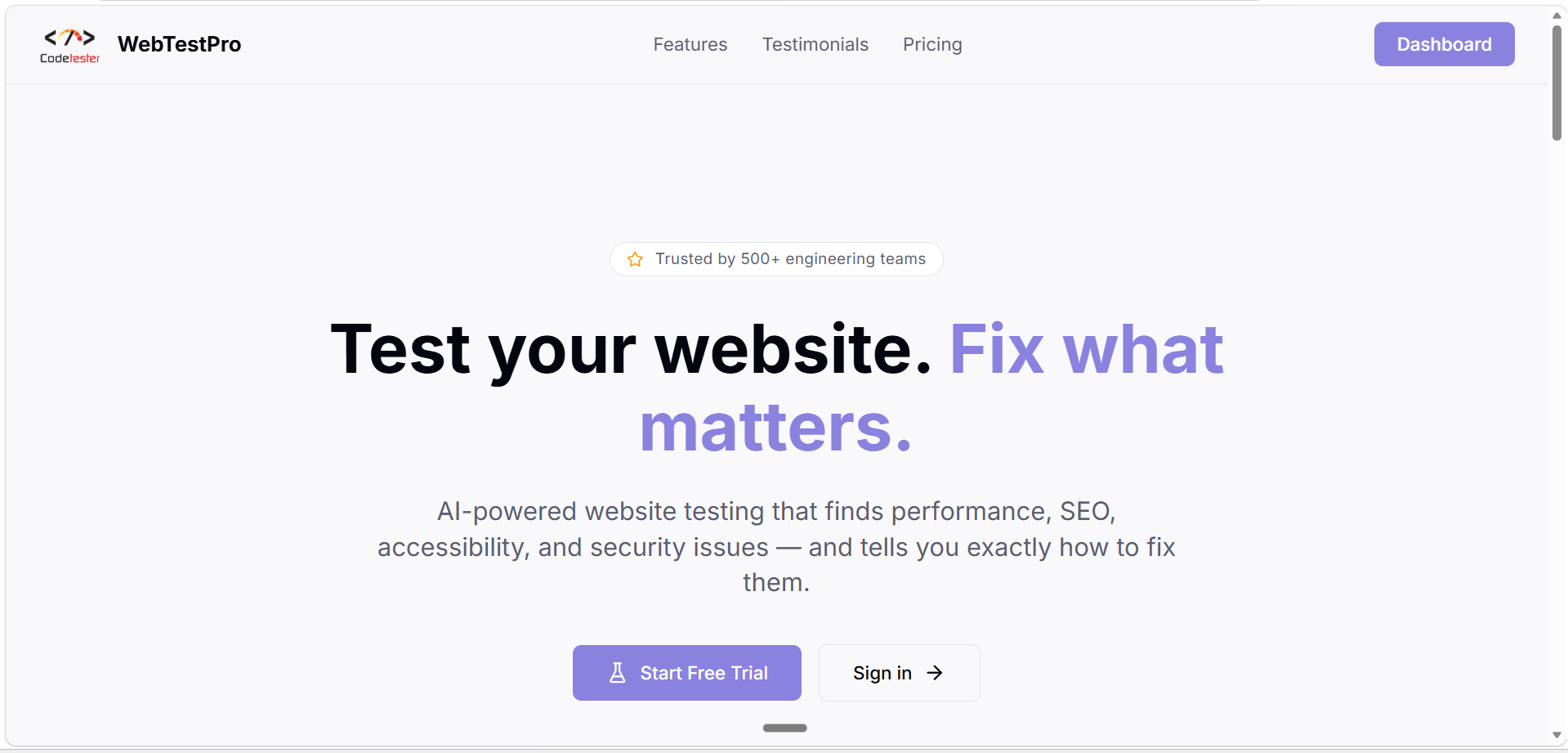Screen dimensions: 1568x753
Task: Click the scrollbar down arrow
Action: [x=1557, y=736]
